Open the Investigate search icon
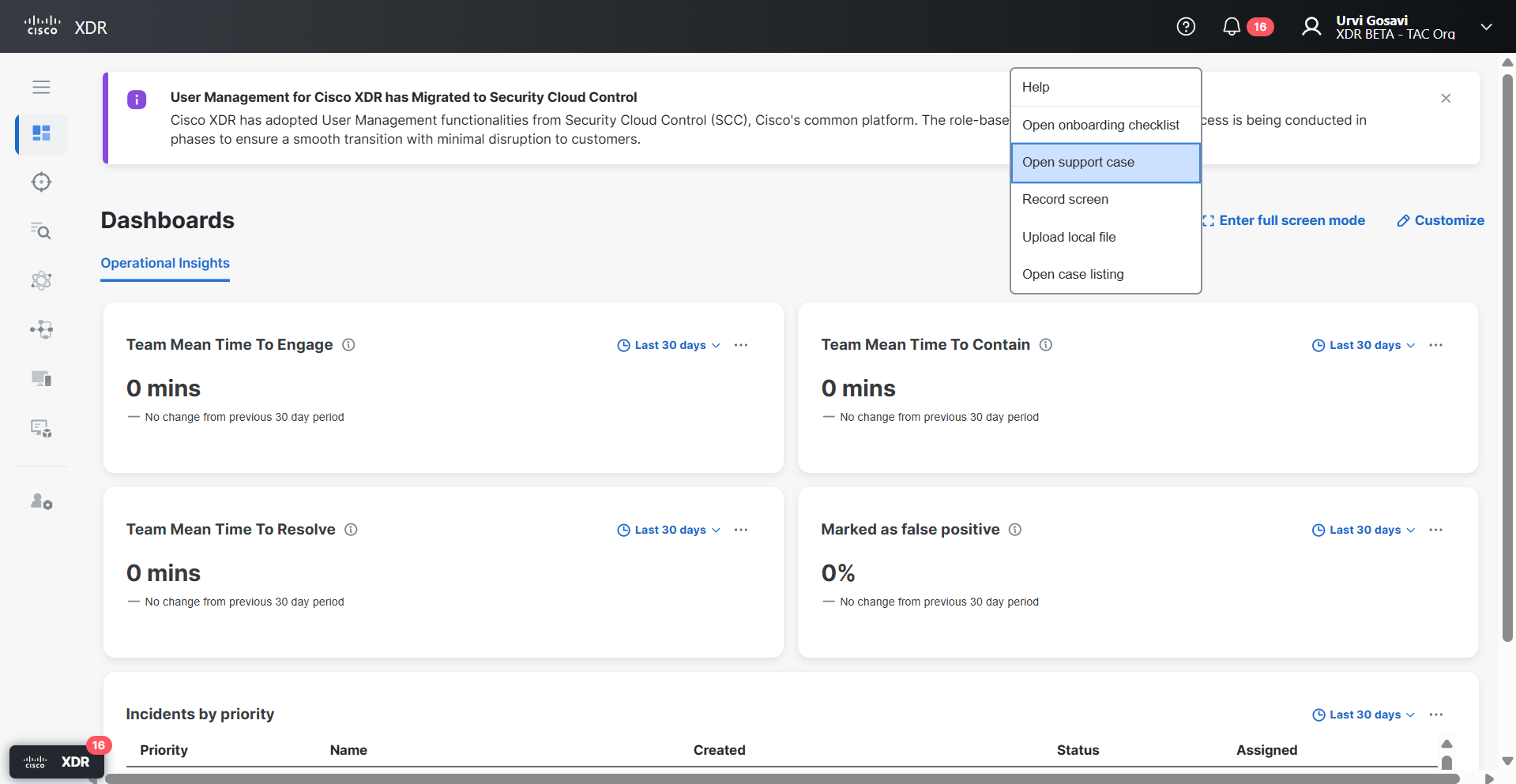The image size is (1516, 784). tap(41, 231)
